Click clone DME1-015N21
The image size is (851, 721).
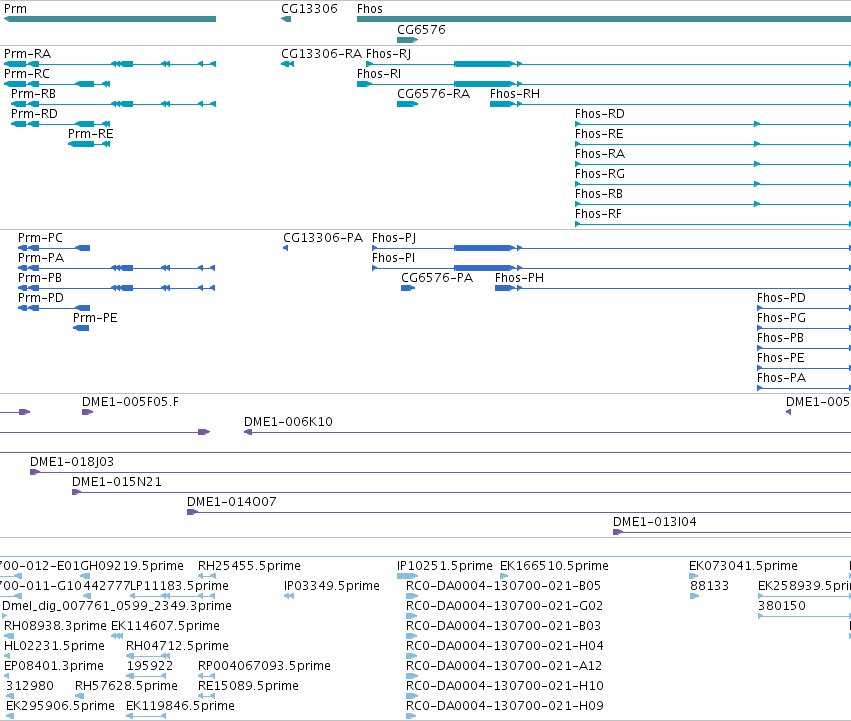click(x=461, y=492)
